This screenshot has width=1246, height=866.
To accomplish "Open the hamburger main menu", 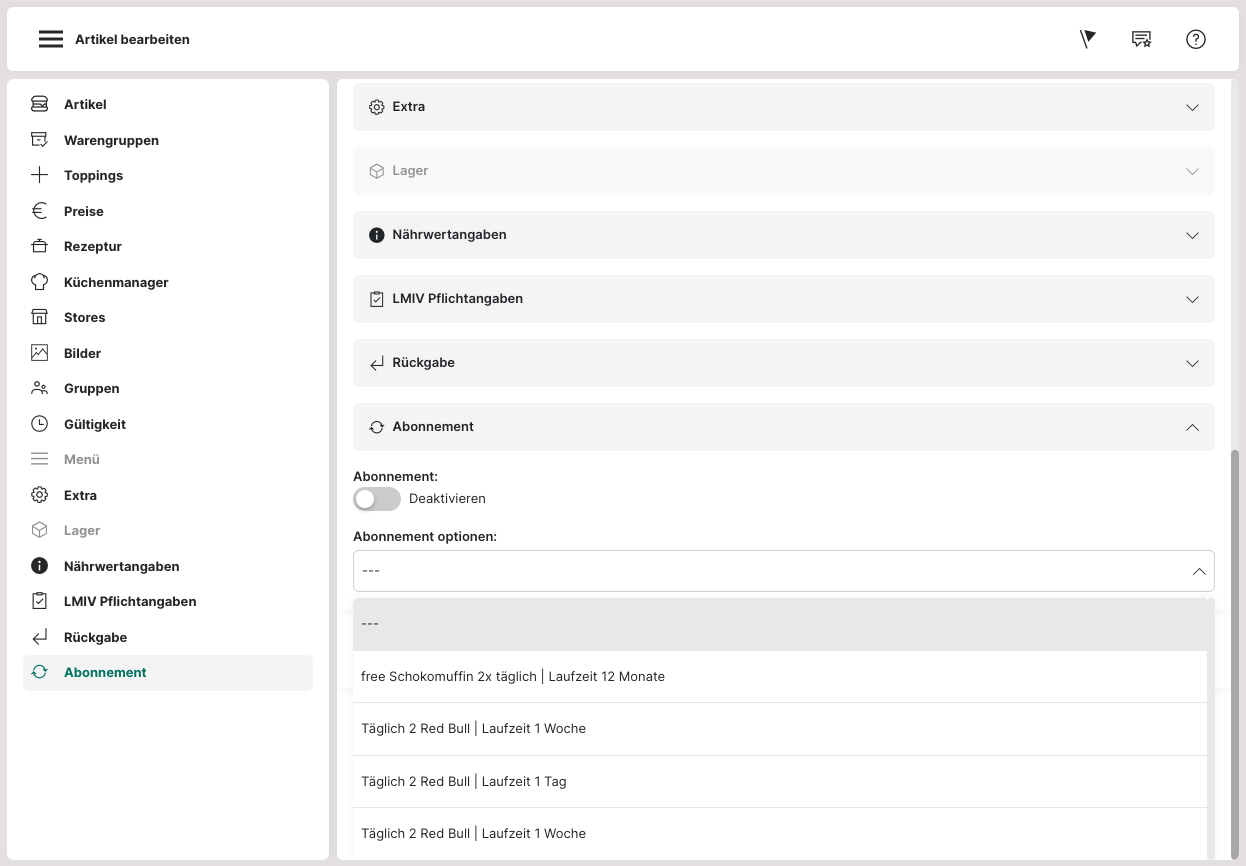I will point(51,39).
